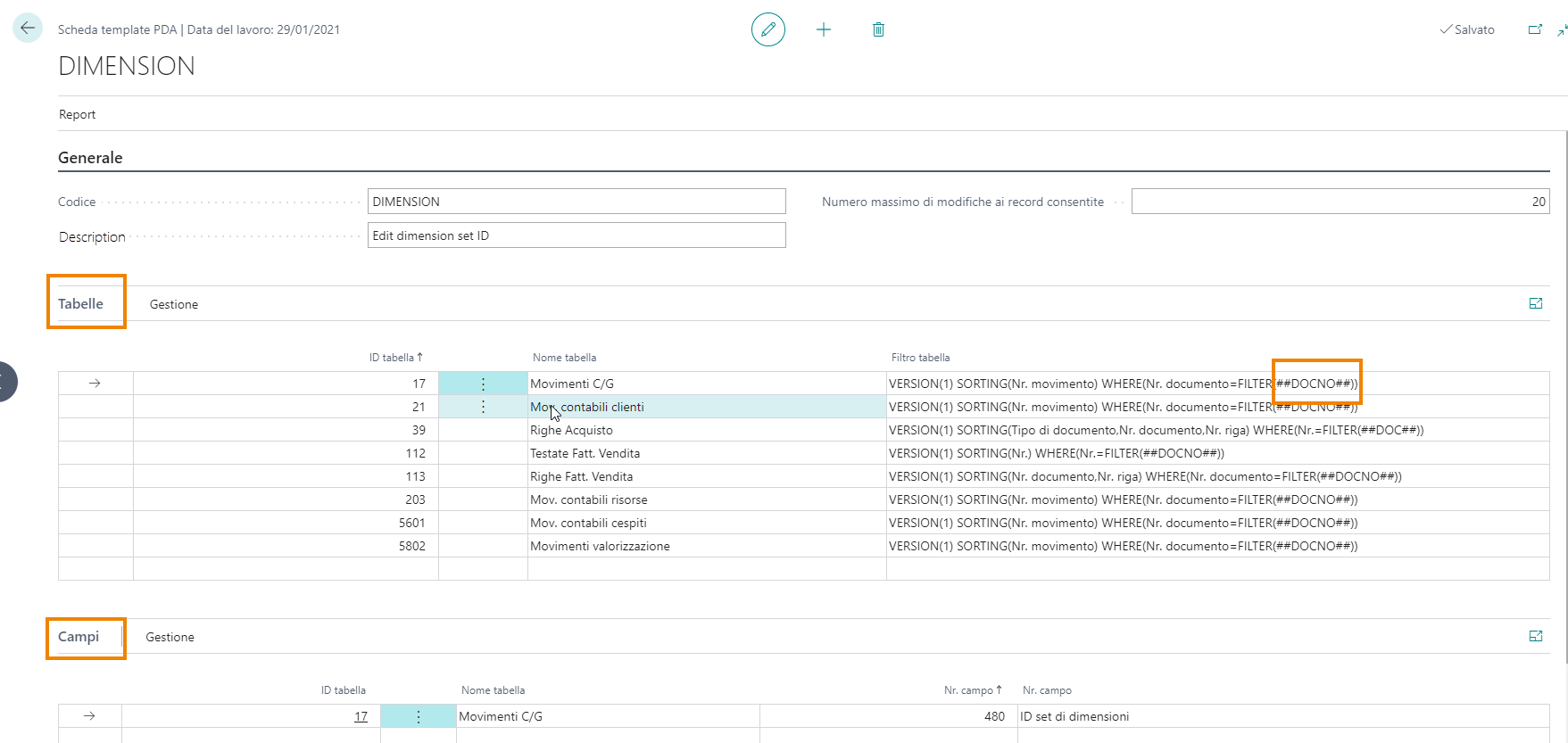
Task: Click the trash delete icon
Action: [x=878, y=29]
